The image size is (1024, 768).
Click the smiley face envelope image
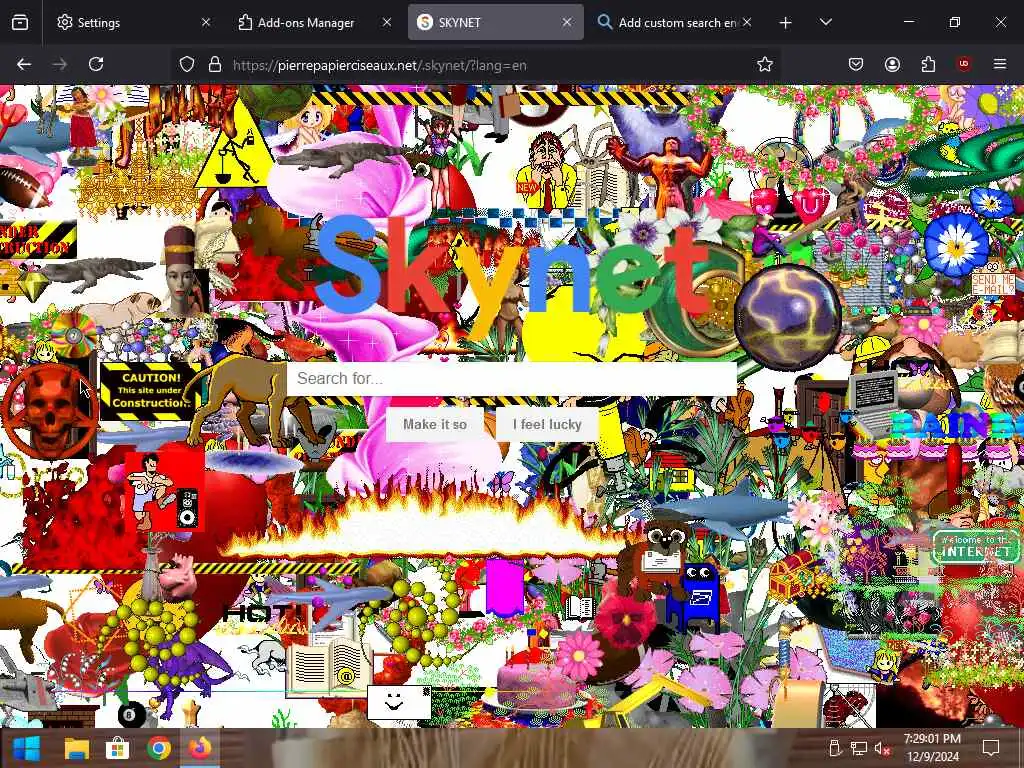tap(398, 703)
